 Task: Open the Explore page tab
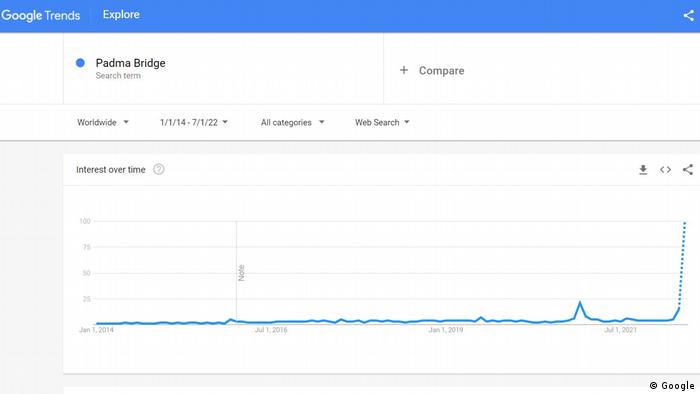[x=121, y=15]
